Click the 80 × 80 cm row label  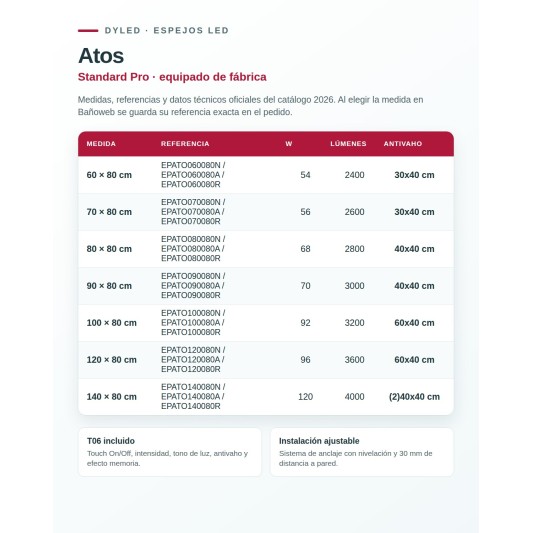[x=109, y=249]
